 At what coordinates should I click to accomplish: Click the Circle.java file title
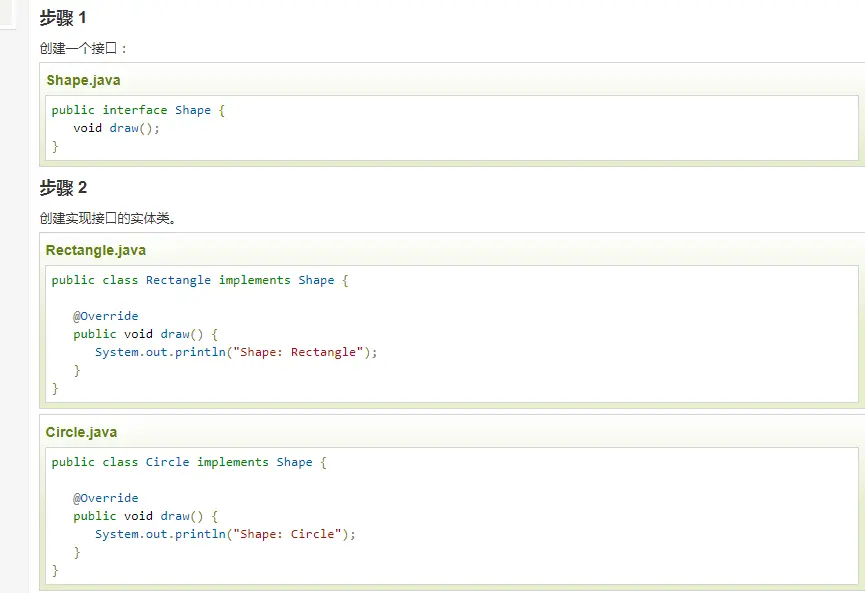(x=81, y=432)
